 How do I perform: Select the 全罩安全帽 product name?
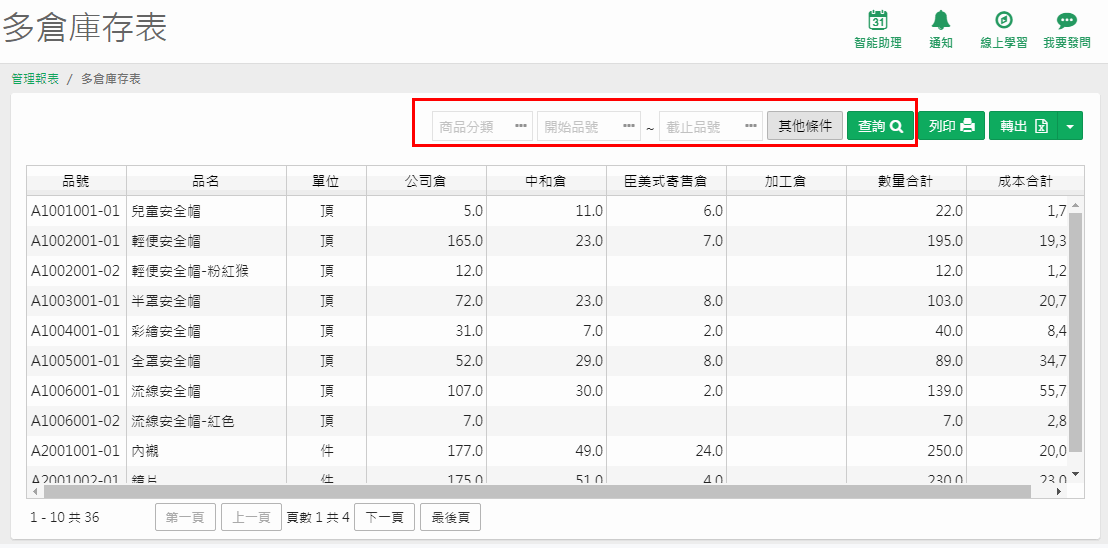pos(166,362)
